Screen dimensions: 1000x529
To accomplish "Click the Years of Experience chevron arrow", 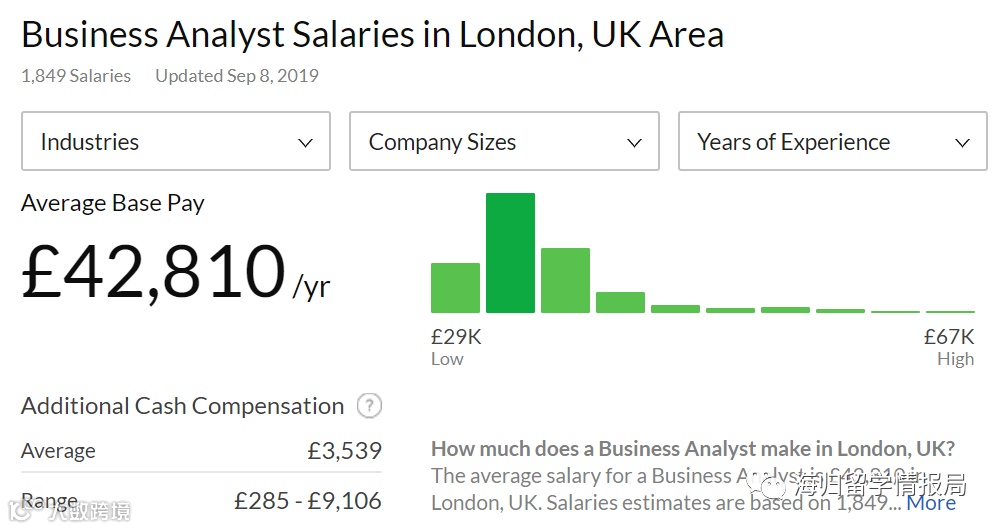I will [963, 143].
